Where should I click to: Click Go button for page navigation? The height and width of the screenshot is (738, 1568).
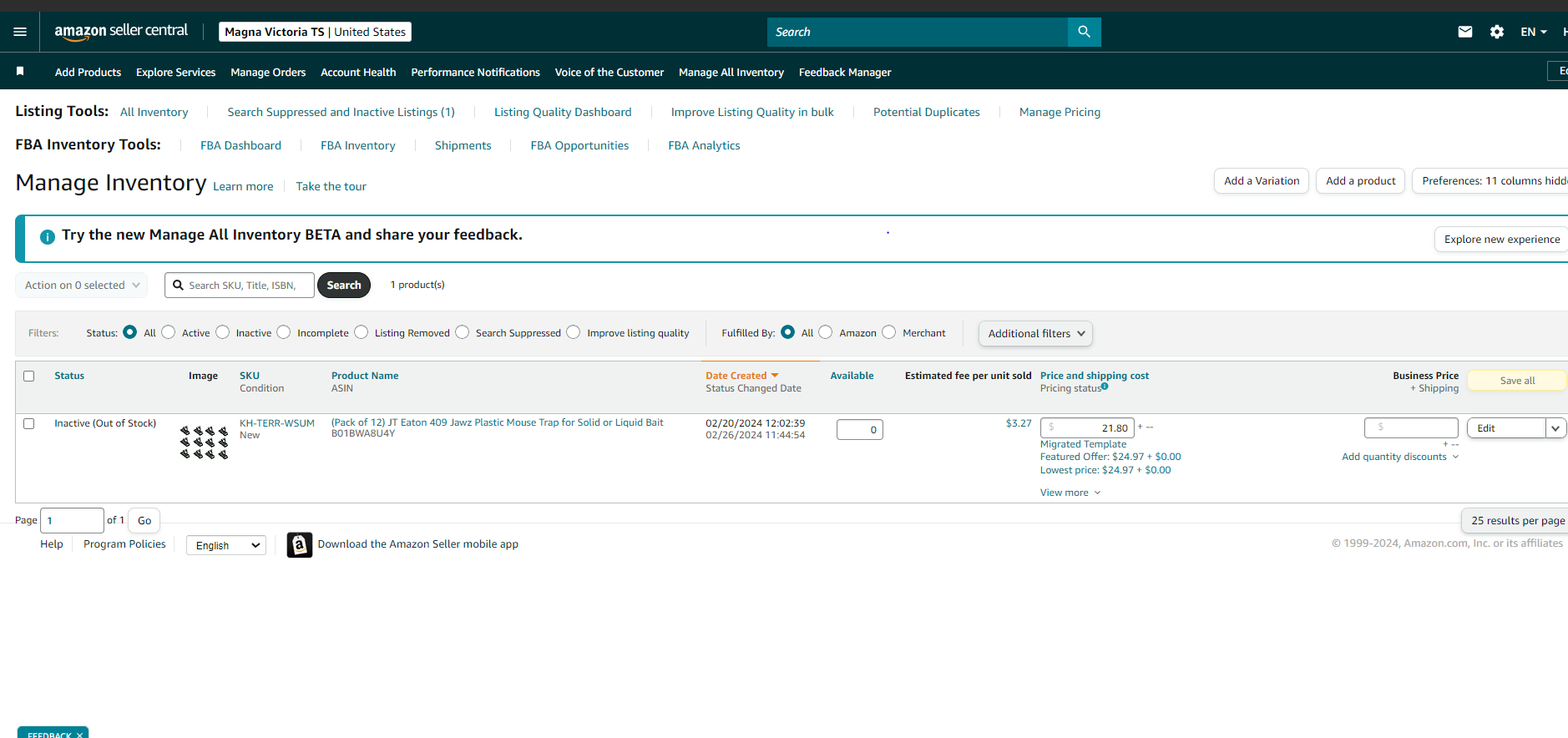[144, 520]
